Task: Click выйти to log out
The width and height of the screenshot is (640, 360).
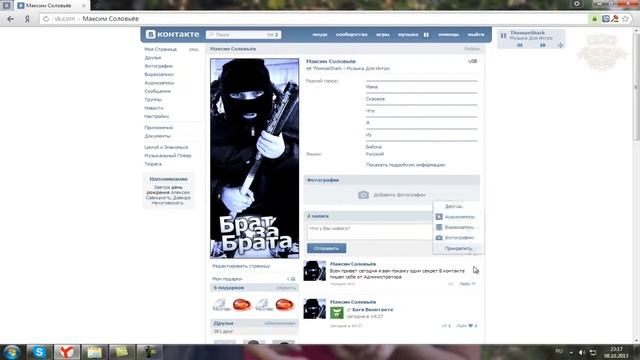Action: click(x=476, y=35)
